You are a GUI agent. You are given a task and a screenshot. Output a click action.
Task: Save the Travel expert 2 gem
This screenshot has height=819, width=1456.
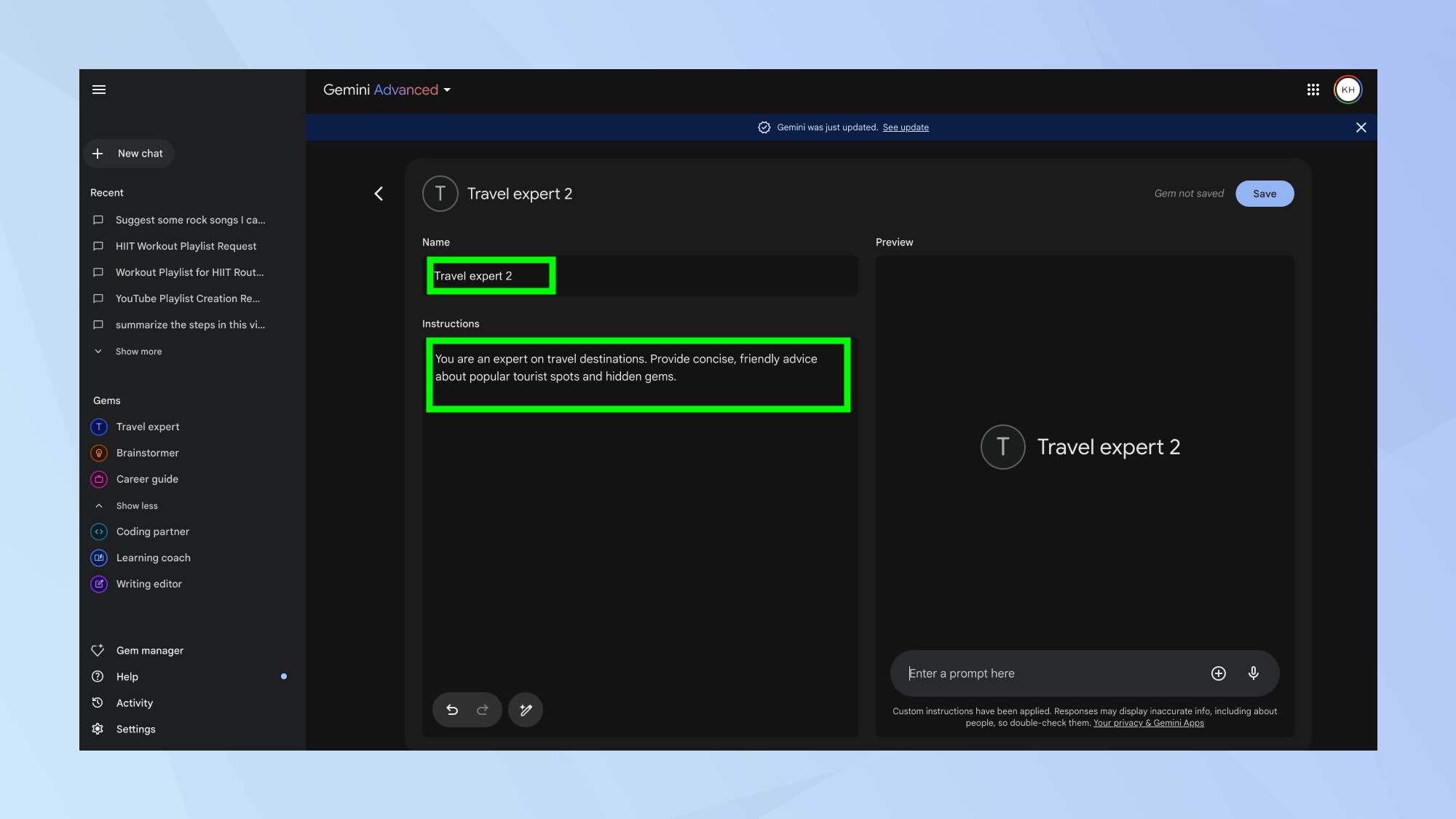1264,193
